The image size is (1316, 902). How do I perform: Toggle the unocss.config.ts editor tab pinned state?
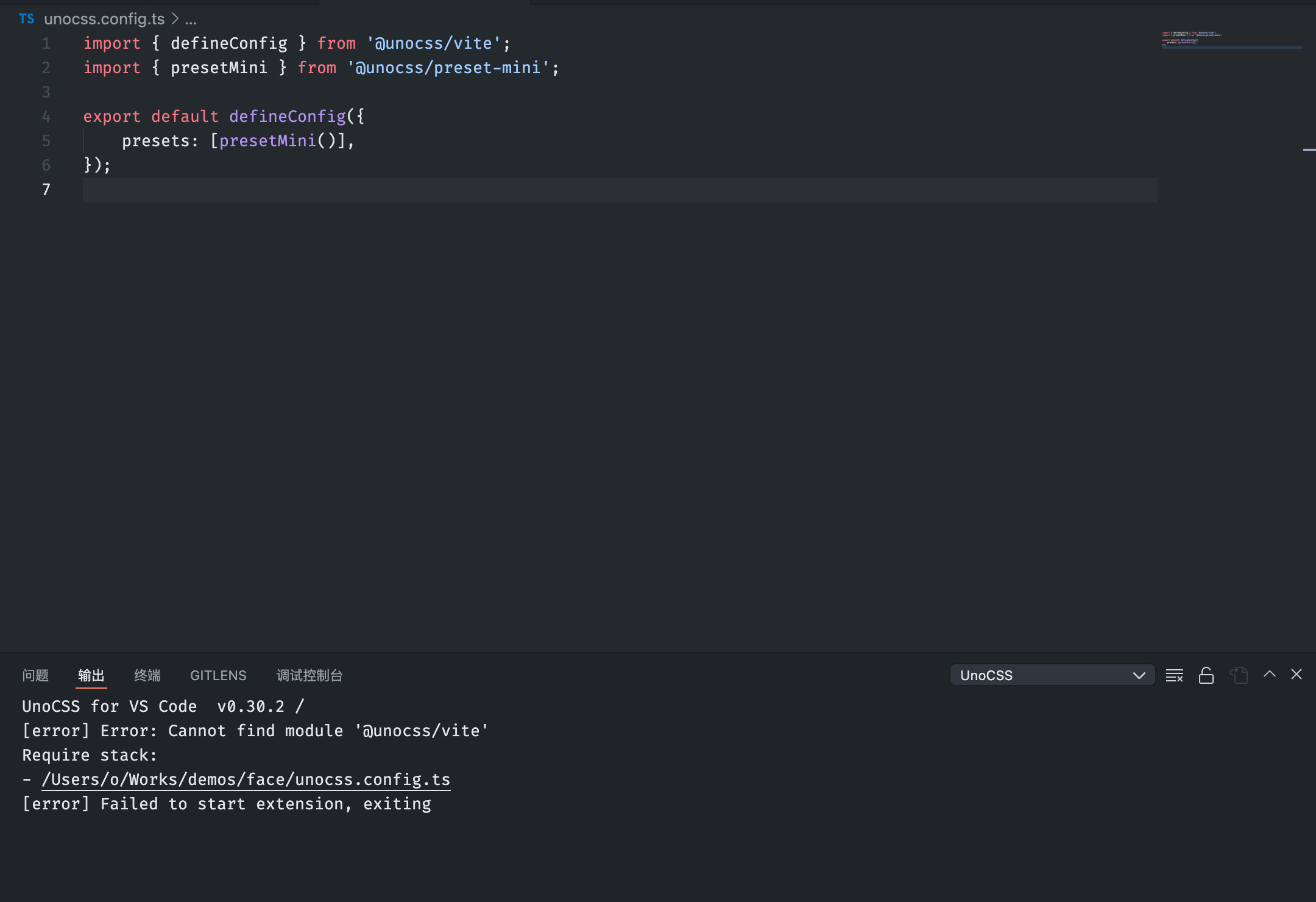pos(423,2)
